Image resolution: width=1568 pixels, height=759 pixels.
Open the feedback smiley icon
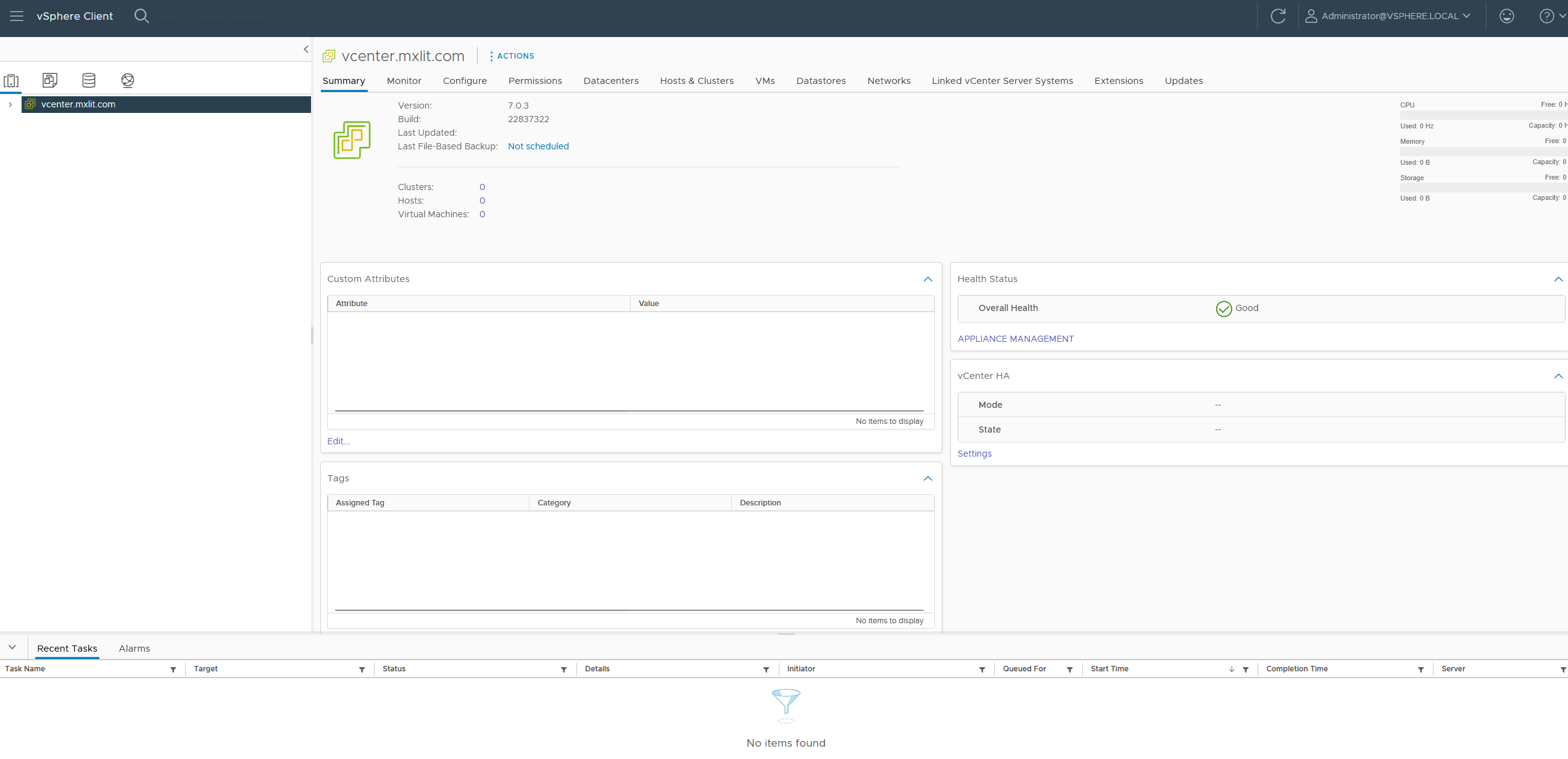pyautogui.click(x=1507, y=16)
